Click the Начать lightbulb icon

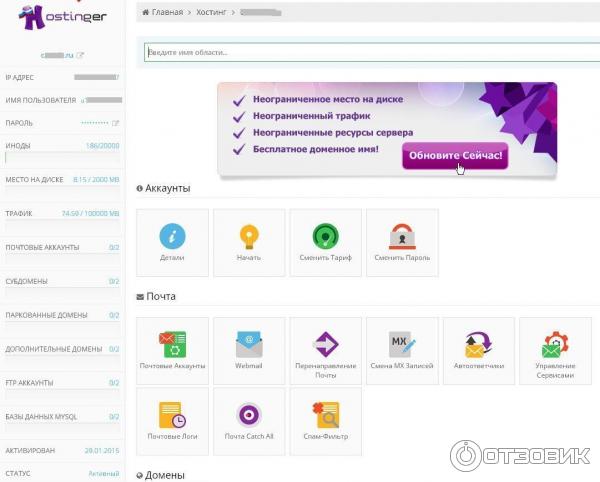(249, 237)
